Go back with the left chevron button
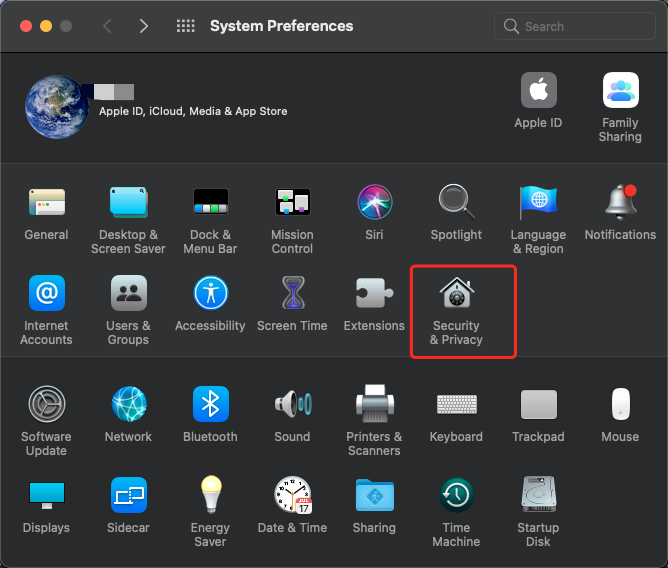This screenshot has width=668, height=568. point(107,26)
